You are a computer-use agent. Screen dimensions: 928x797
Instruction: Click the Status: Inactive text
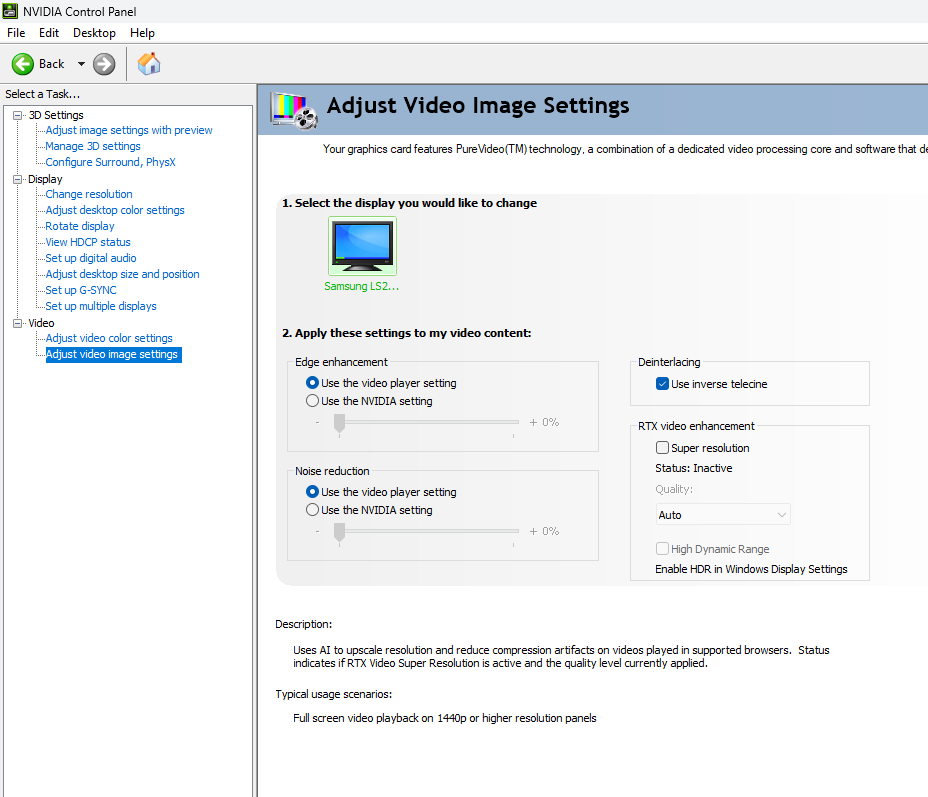(x=694, y=468)
